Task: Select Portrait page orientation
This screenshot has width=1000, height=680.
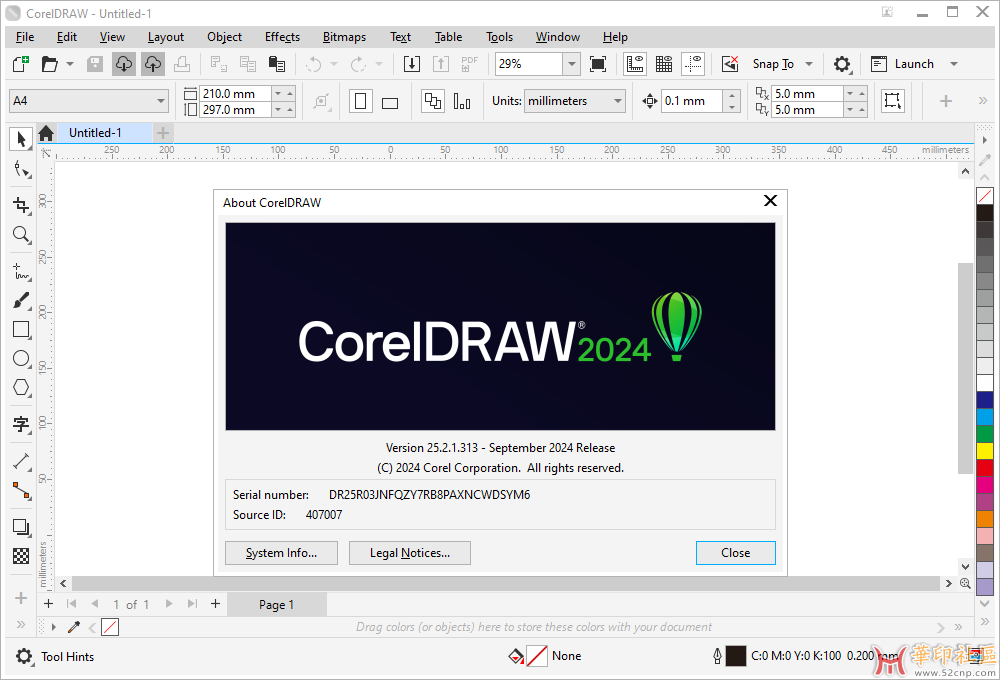Action: click(x=360, y=101)
